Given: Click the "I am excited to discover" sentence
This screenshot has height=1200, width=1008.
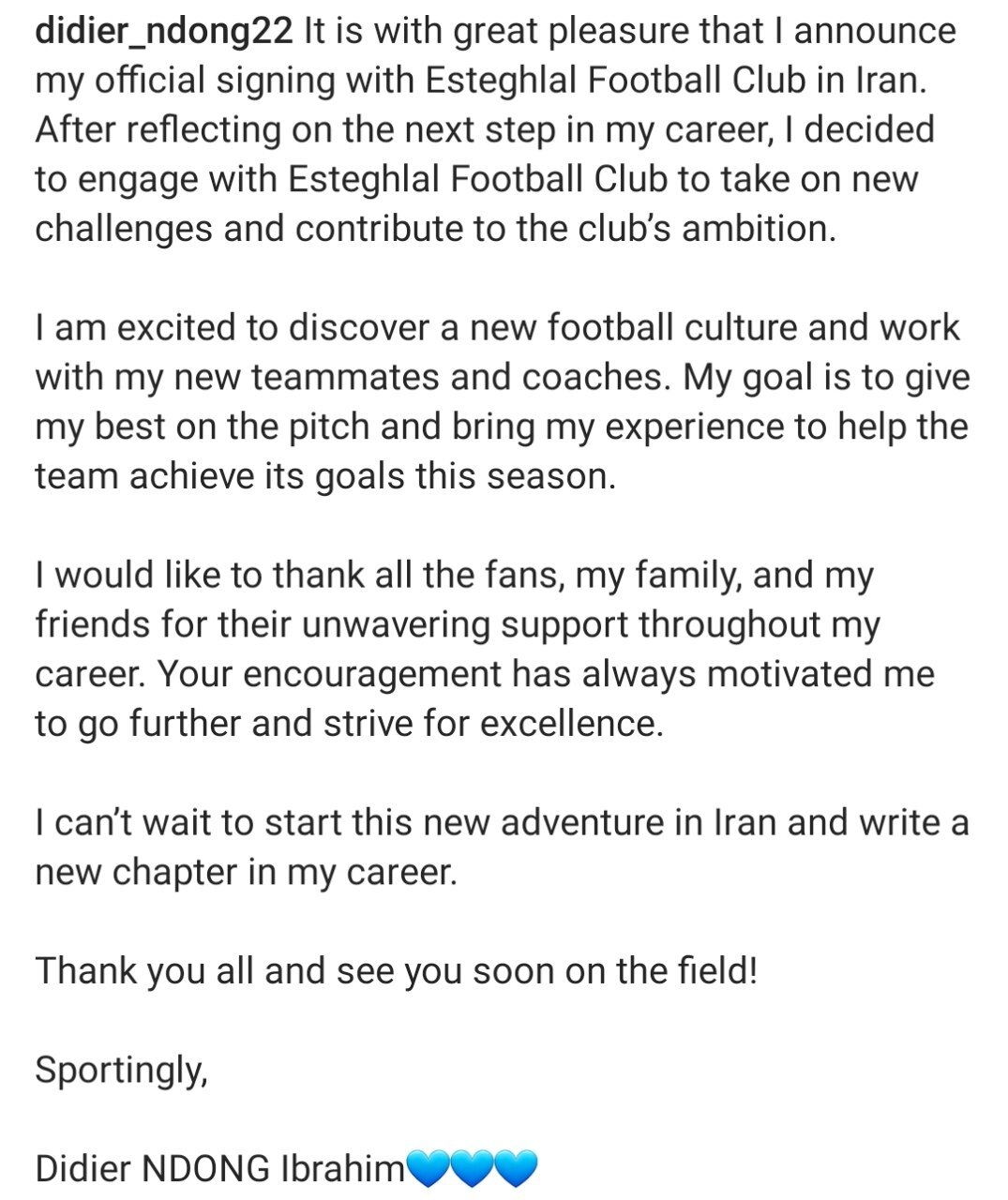Looking at the screenshot, I should 497,328.
